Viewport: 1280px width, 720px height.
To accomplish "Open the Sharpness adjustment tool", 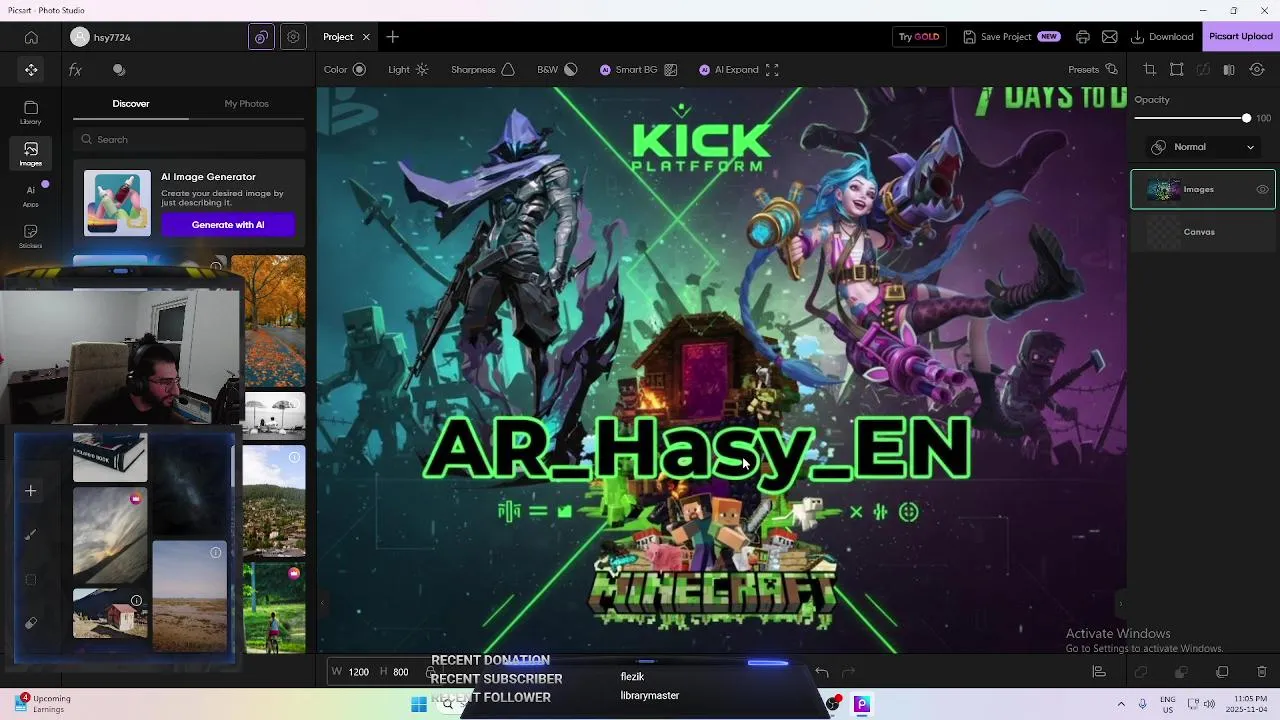I will [x=483, y=70].
